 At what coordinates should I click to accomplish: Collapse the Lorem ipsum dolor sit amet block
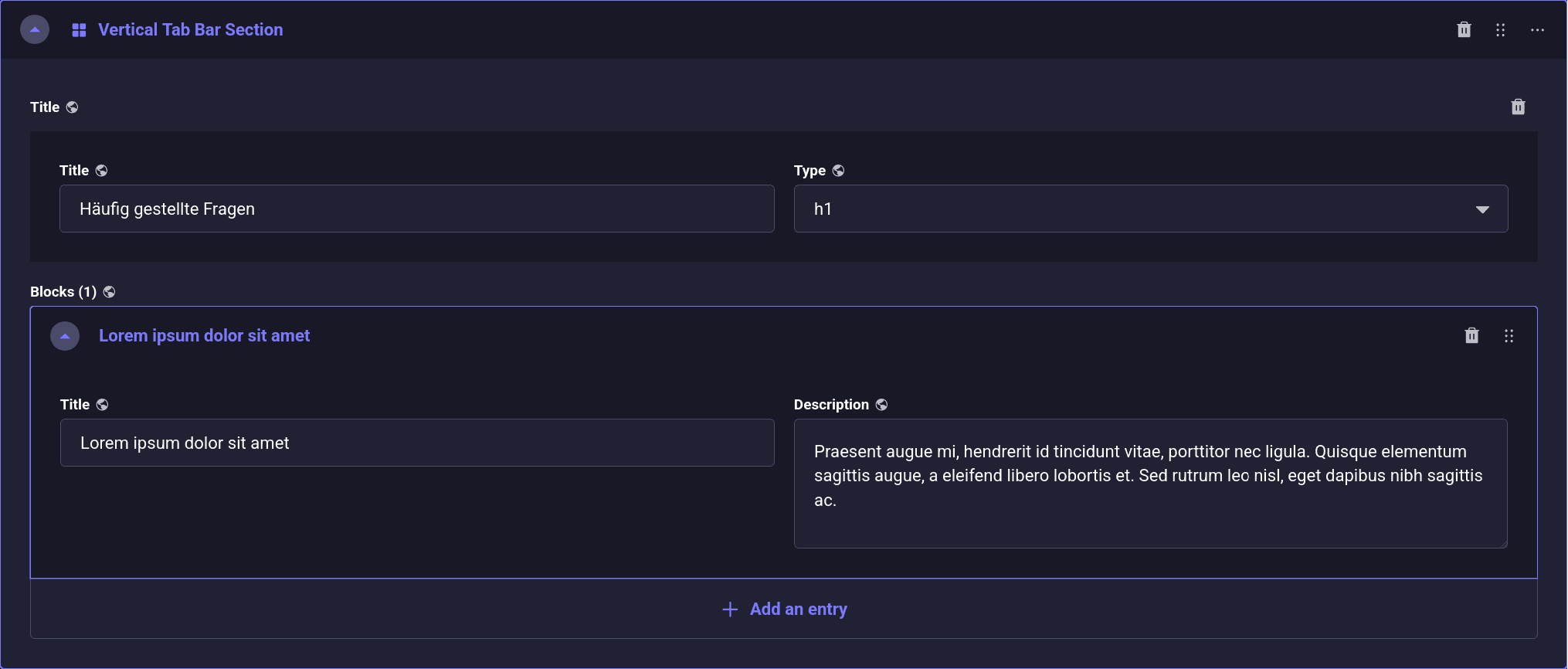(x=65, y=336)
